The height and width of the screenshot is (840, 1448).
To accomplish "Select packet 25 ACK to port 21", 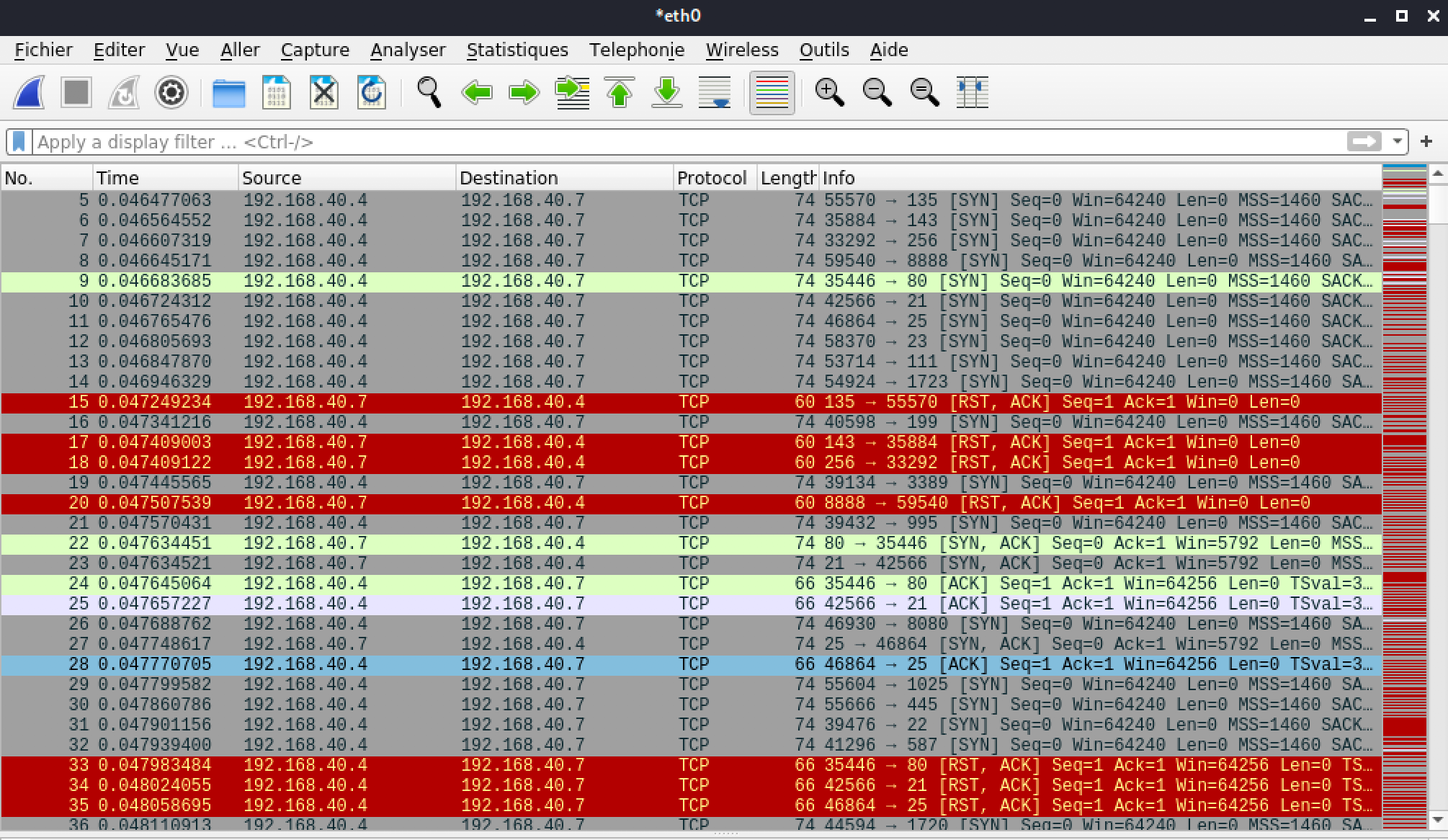I will point(691,604).
